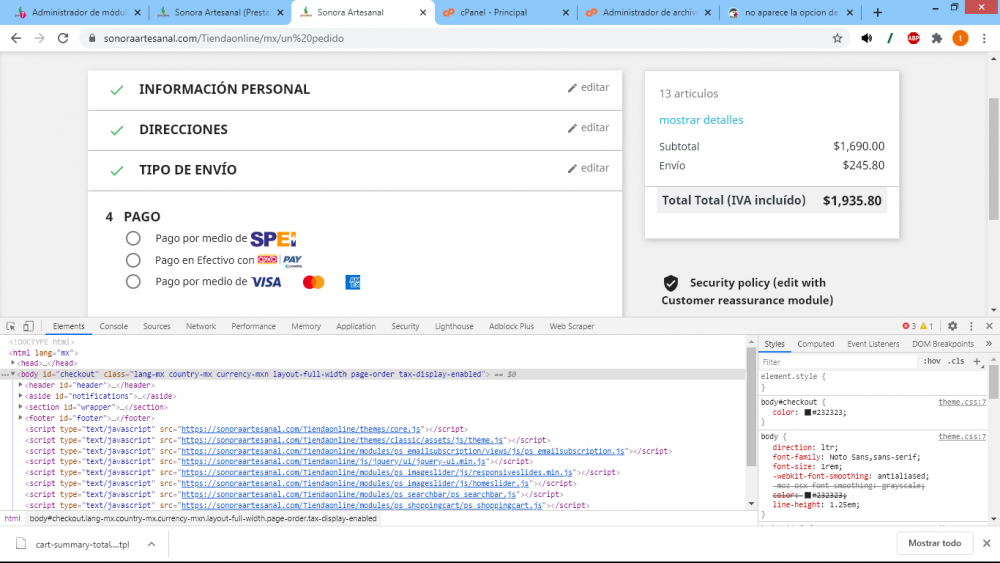The width and height of the screenshot is (1000, 563).
Task: Click the Mostrar todo downloads button
Action: coord(934,543)
